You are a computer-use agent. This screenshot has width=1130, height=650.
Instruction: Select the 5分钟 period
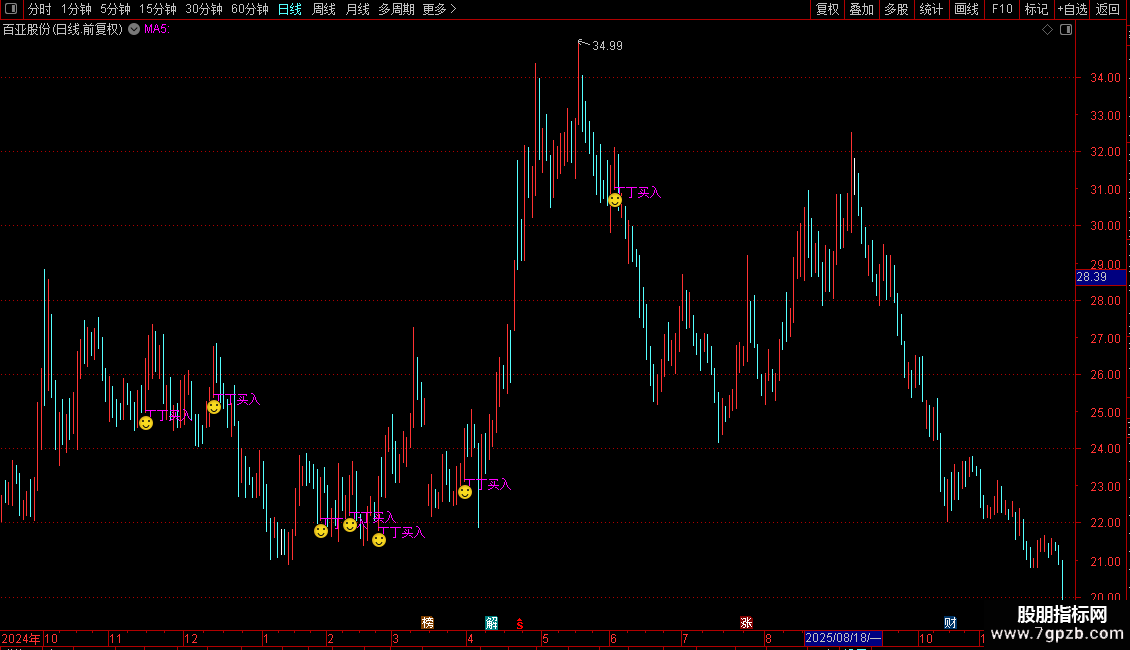115,9
